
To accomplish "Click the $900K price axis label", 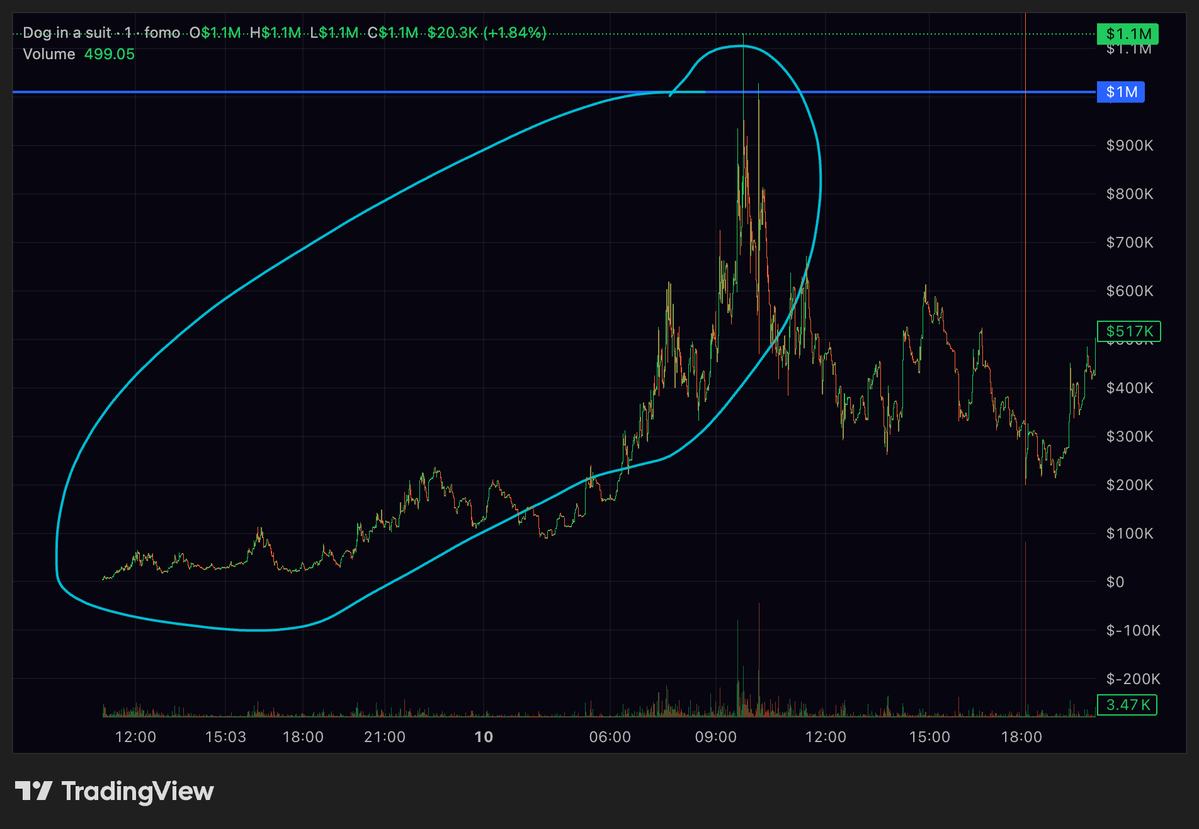I will point(1129,145).
